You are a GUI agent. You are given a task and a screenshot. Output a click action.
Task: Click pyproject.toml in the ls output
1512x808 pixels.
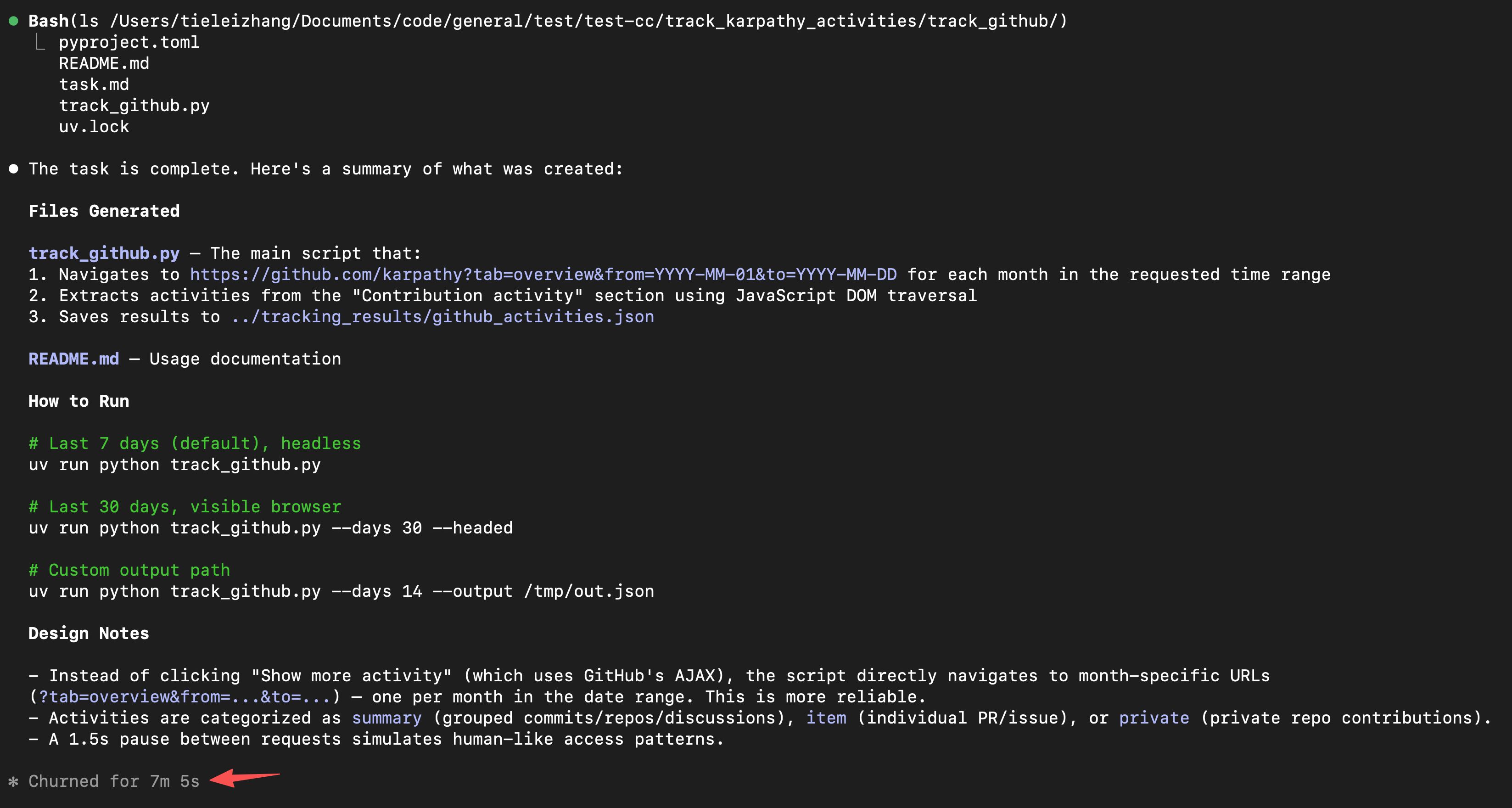click(129, 42)
